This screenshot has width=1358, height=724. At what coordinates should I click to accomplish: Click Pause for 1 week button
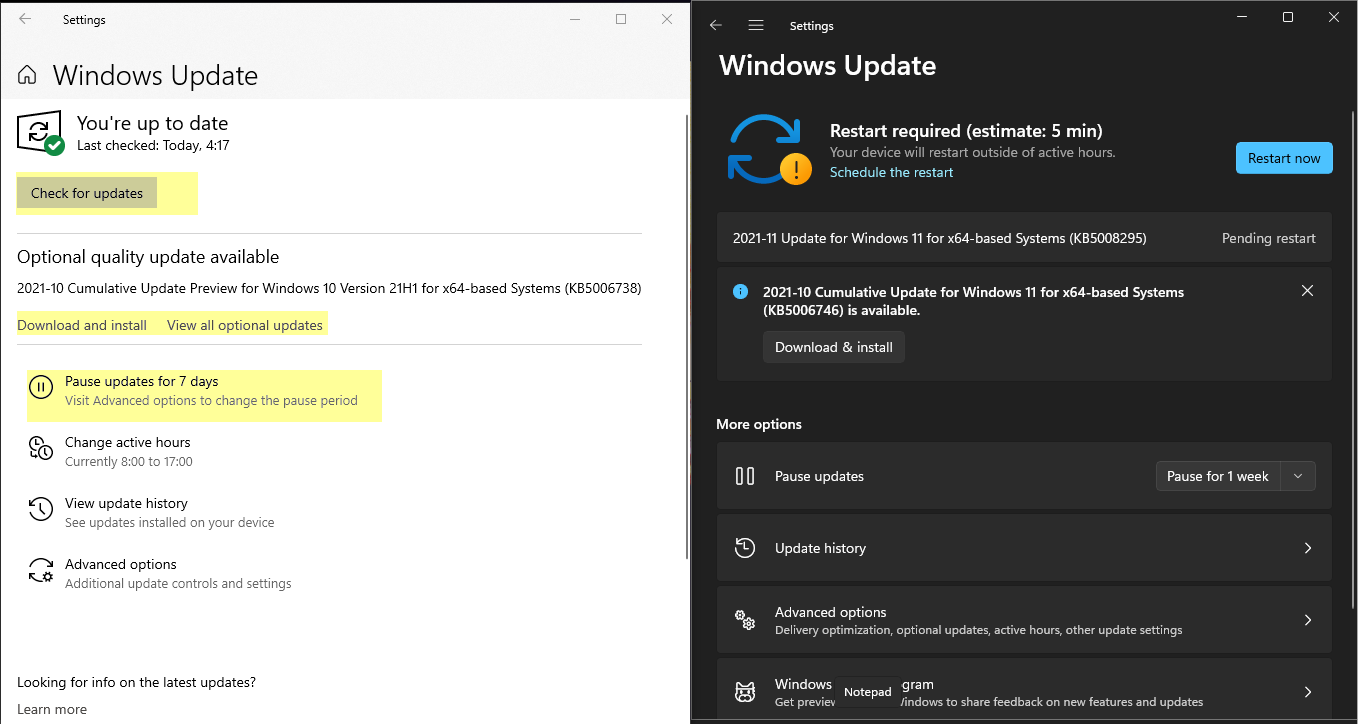coord(1217,476)
